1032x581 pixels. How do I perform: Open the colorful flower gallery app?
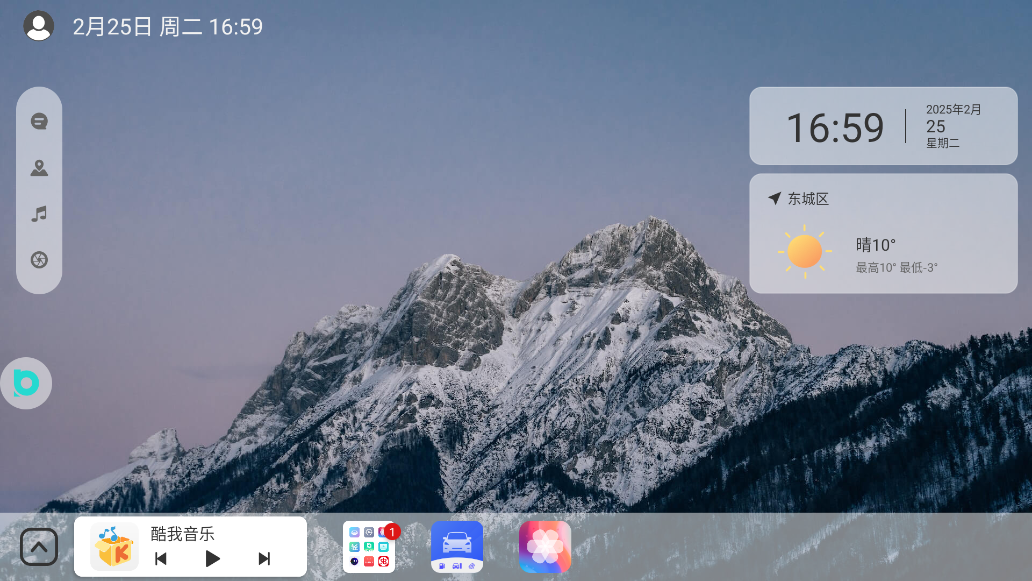tap(544, 547)
